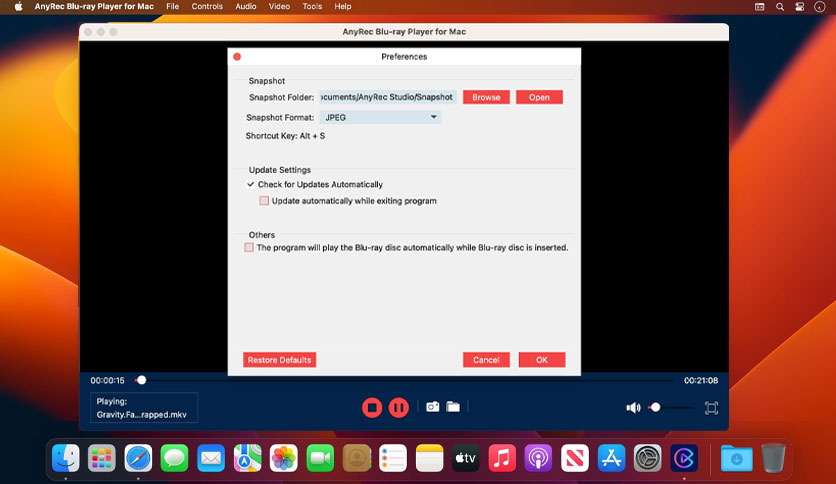Click Browse for snapshot folder

click(486, 97)
